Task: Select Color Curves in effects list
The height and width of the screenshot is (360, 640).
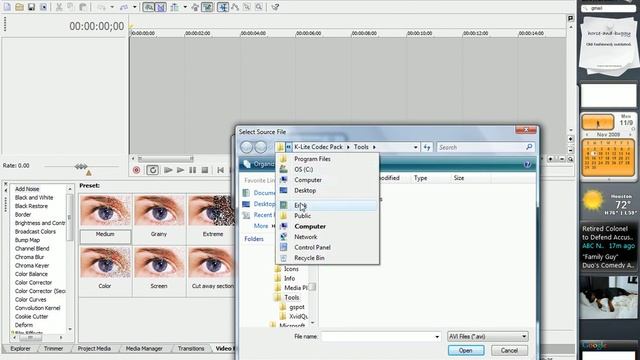Action: pyautogui.click(x=31, y=300)
